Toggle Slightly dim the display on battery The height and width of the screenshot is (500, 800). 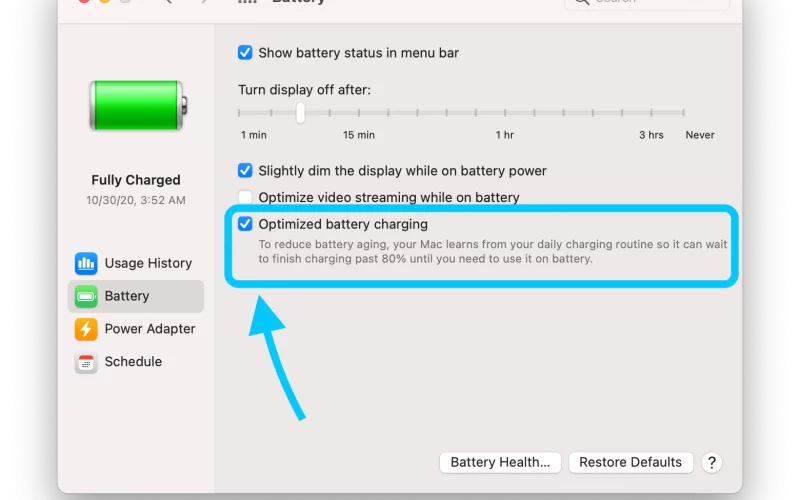click(245, 170)
